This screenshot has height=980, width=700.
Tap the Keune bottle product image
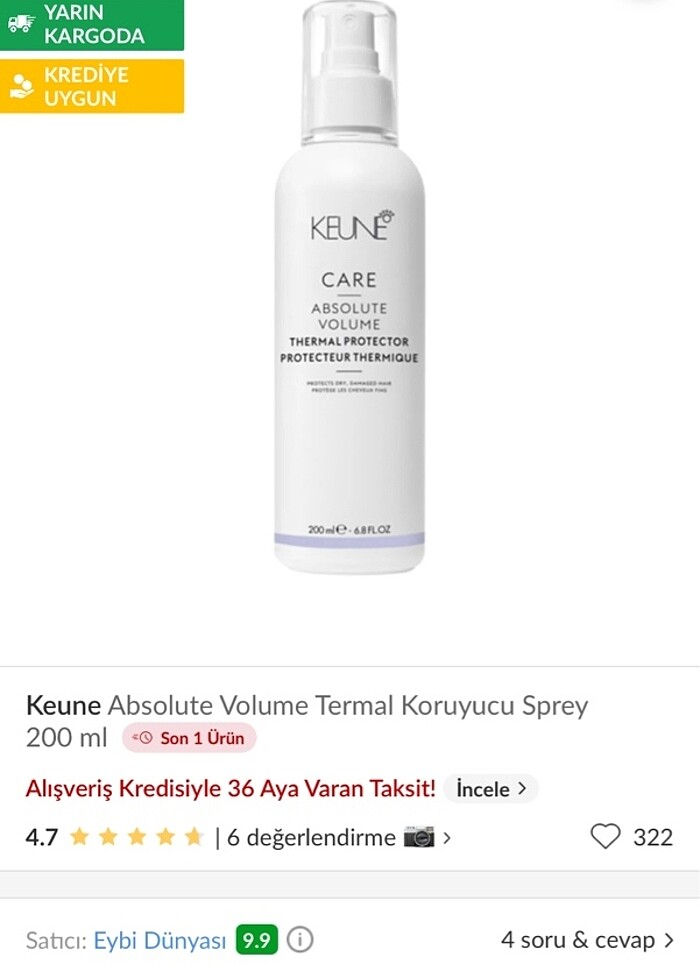pos(349,288)
